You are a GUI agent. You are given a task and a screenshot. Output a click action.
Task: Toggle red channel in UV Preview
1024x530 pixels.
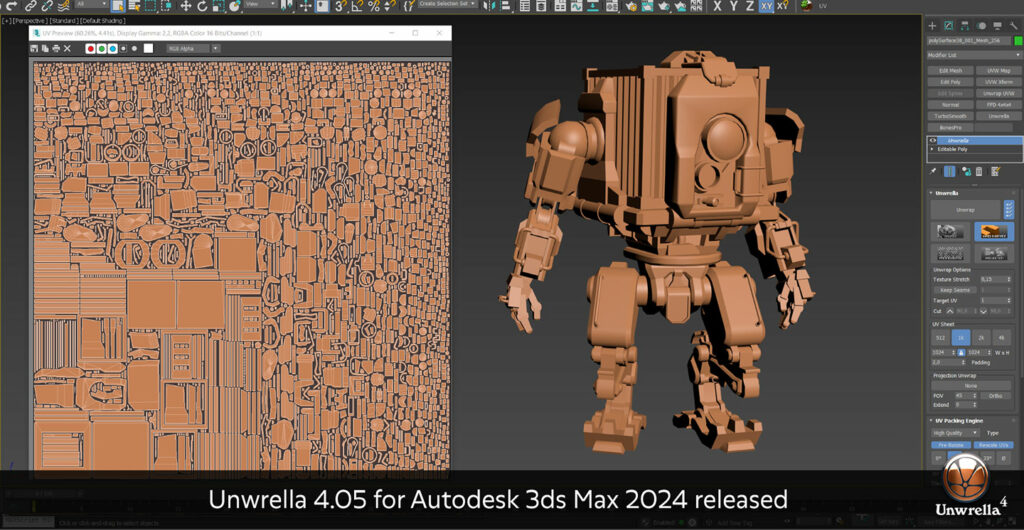tap(90, 48)
